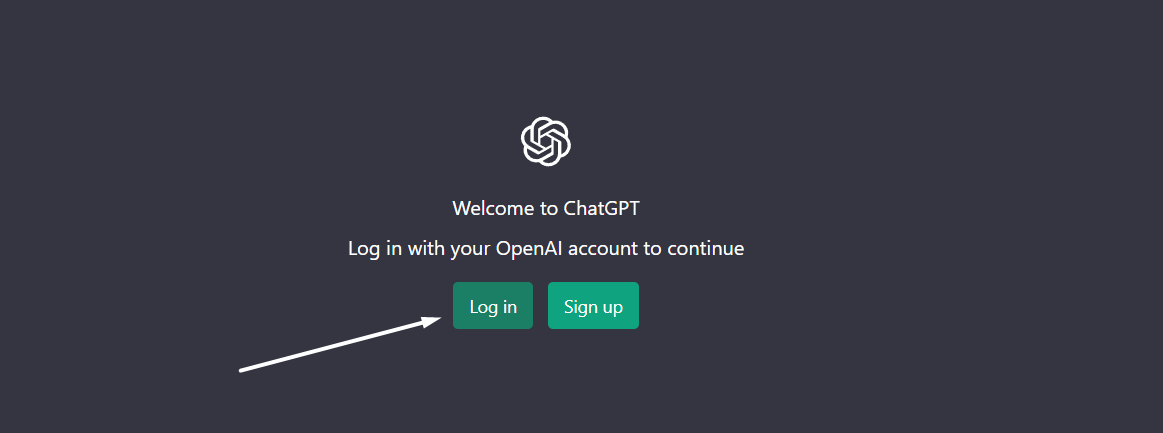Choose the brighter green Sign up button

tap(593, 305)
